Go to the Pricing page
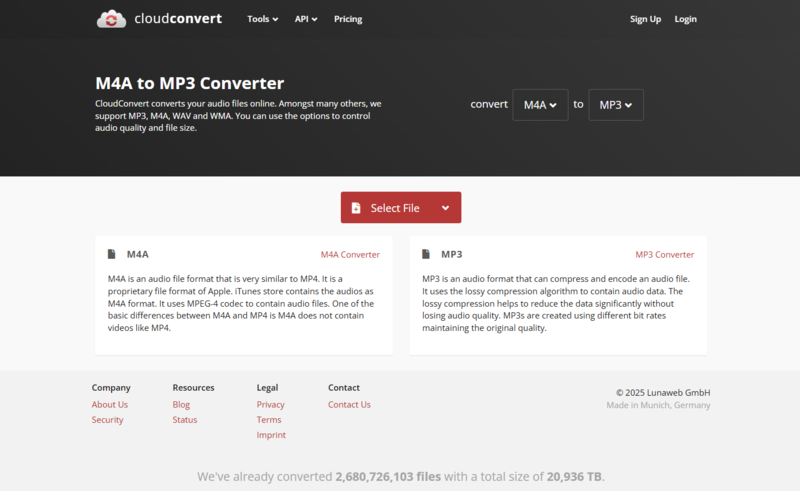 pos(348,19)
